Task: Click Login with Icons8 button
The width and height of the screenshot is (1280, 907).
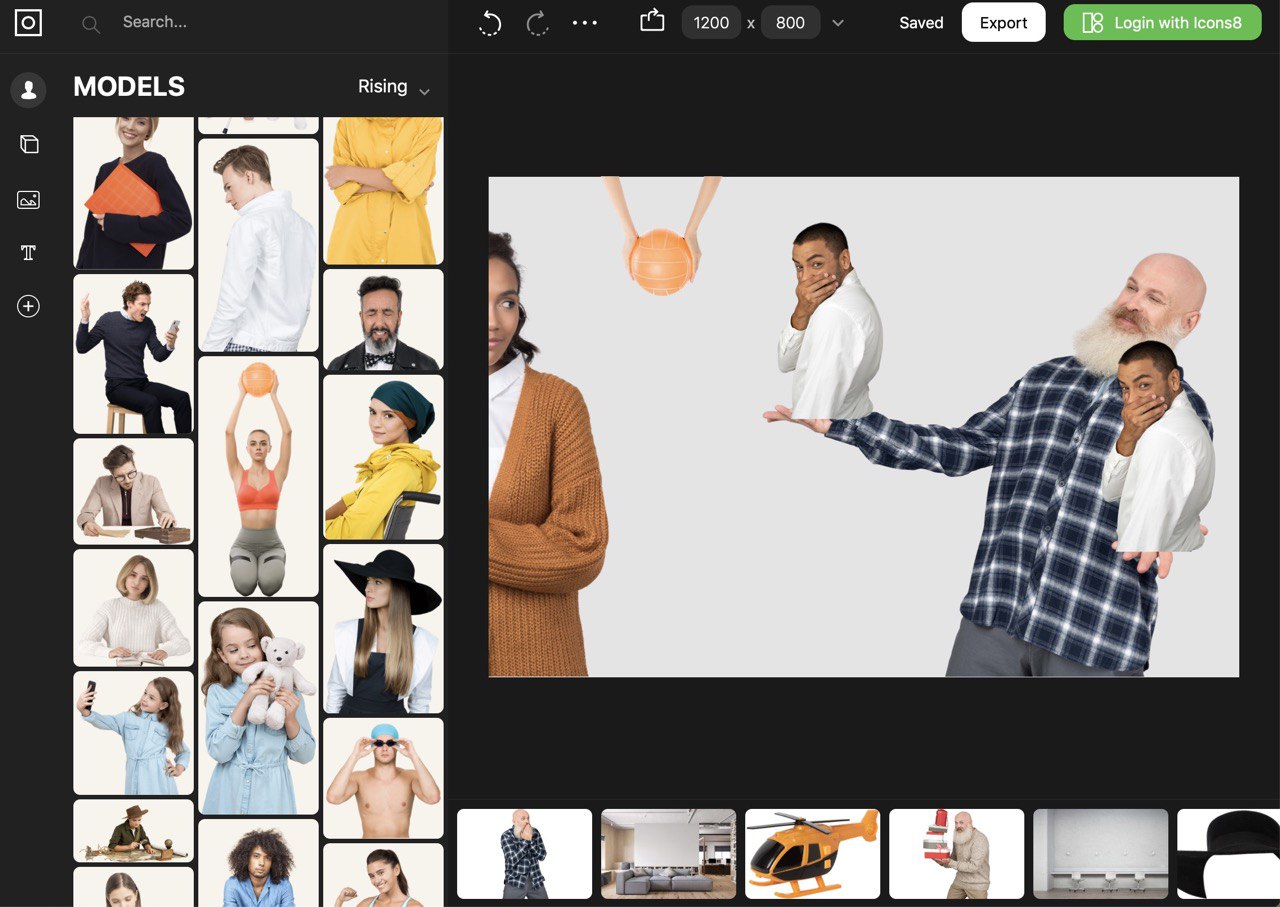Action: [1162, 22]
